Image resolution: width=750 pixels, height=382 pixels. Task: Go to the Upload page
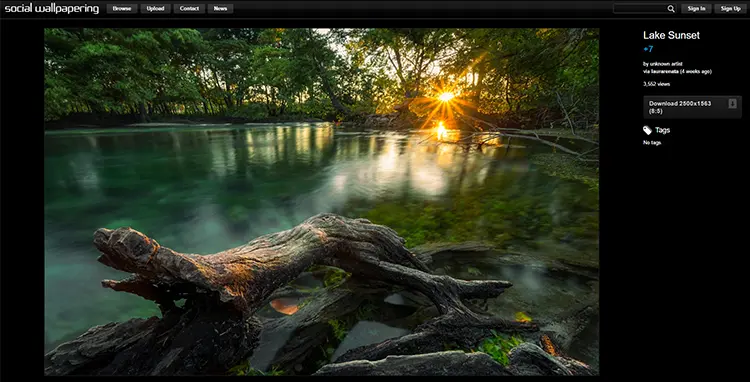(155, 9)
